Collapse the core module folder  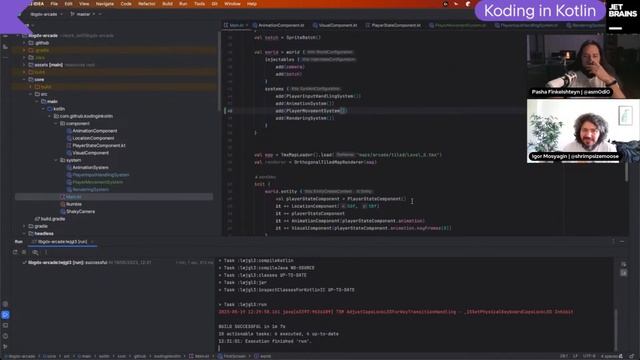[24, 80]
